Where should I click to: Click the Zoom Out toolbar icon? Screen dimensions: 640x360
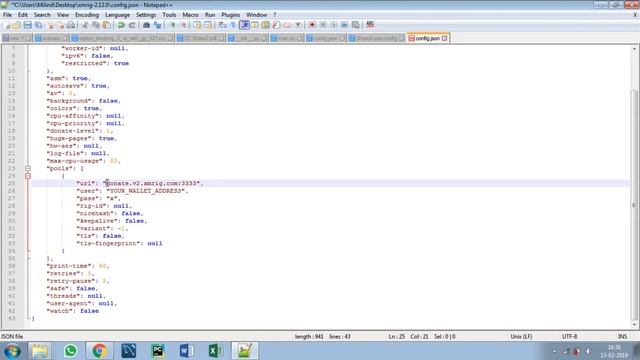(183, 25)
